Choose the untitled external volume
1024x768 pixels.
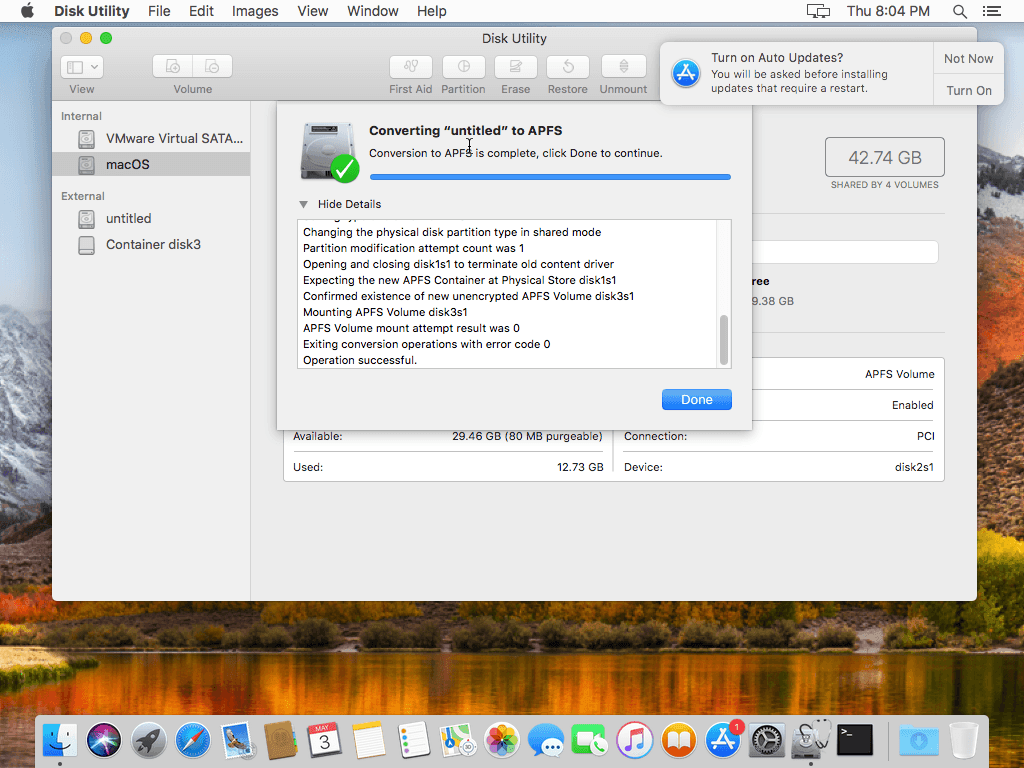pos(128,218)
